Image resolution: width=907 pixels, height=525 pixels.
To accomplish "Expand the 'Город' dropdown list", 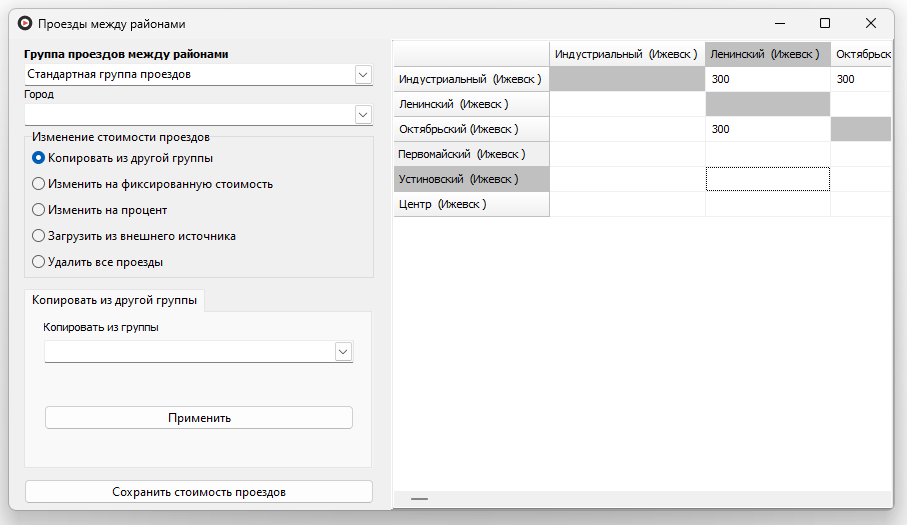I will coord(362,115).
